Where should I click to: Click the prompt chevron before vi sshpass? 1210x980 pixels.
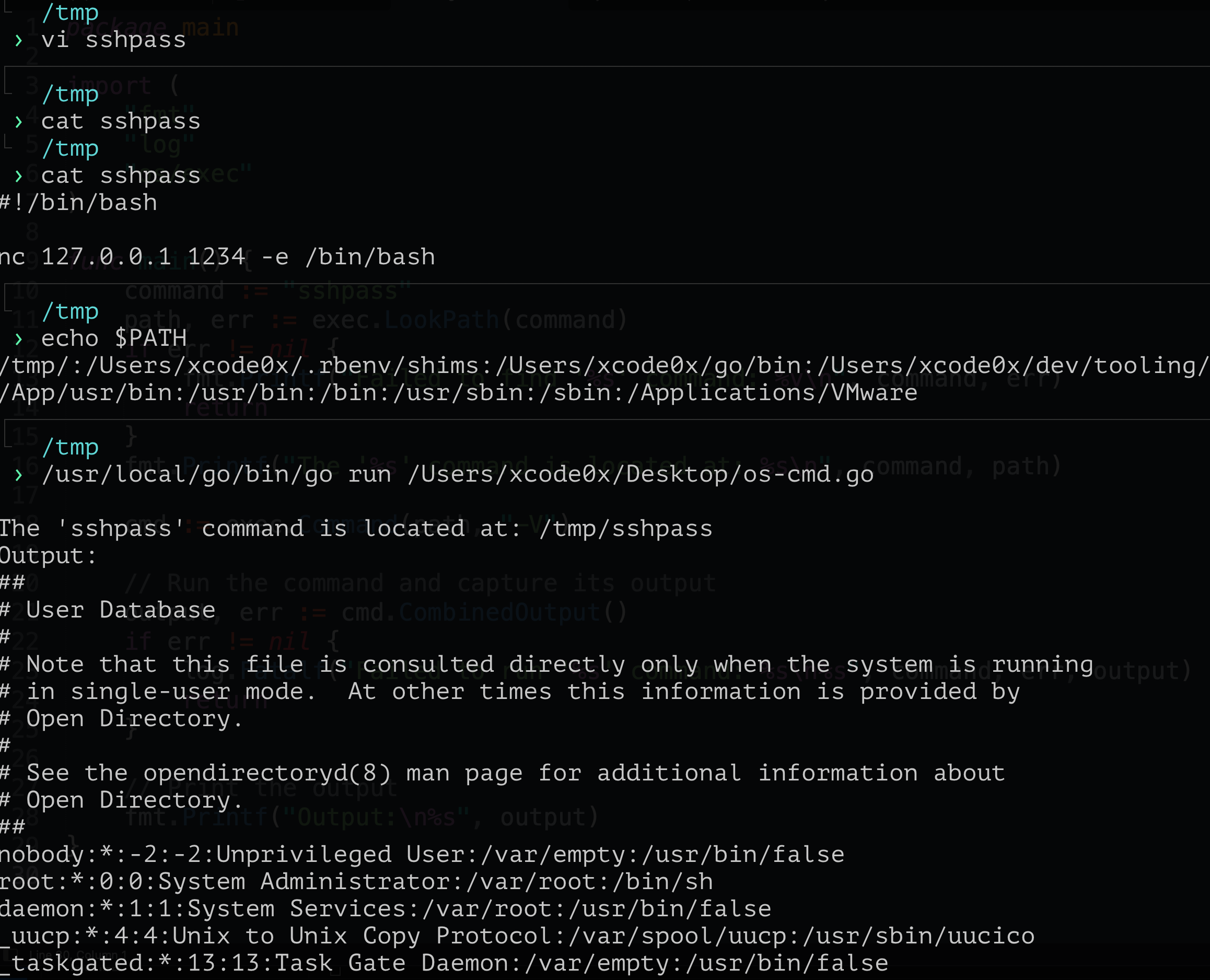point(19,41)
